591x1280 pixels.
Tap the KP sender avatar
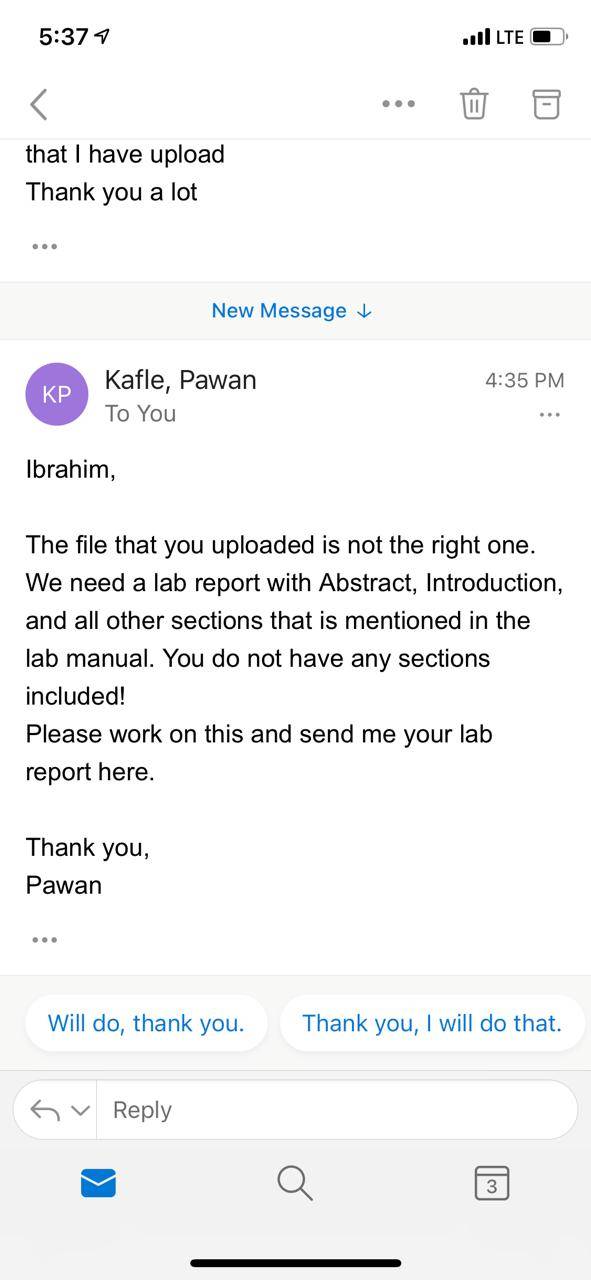56,394
